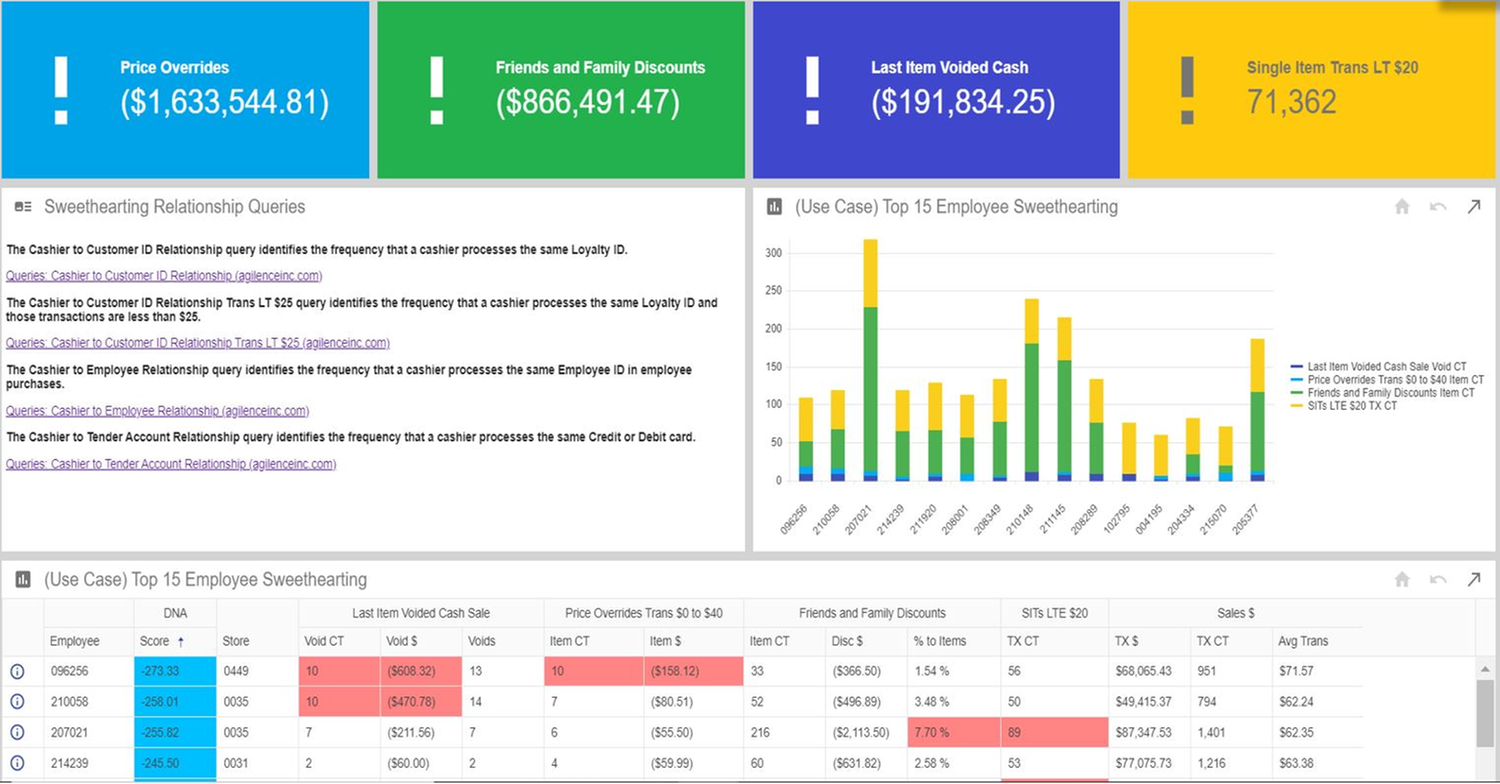Open the info icon for employee 096256

pyautogui.click(x=17, y=671)
